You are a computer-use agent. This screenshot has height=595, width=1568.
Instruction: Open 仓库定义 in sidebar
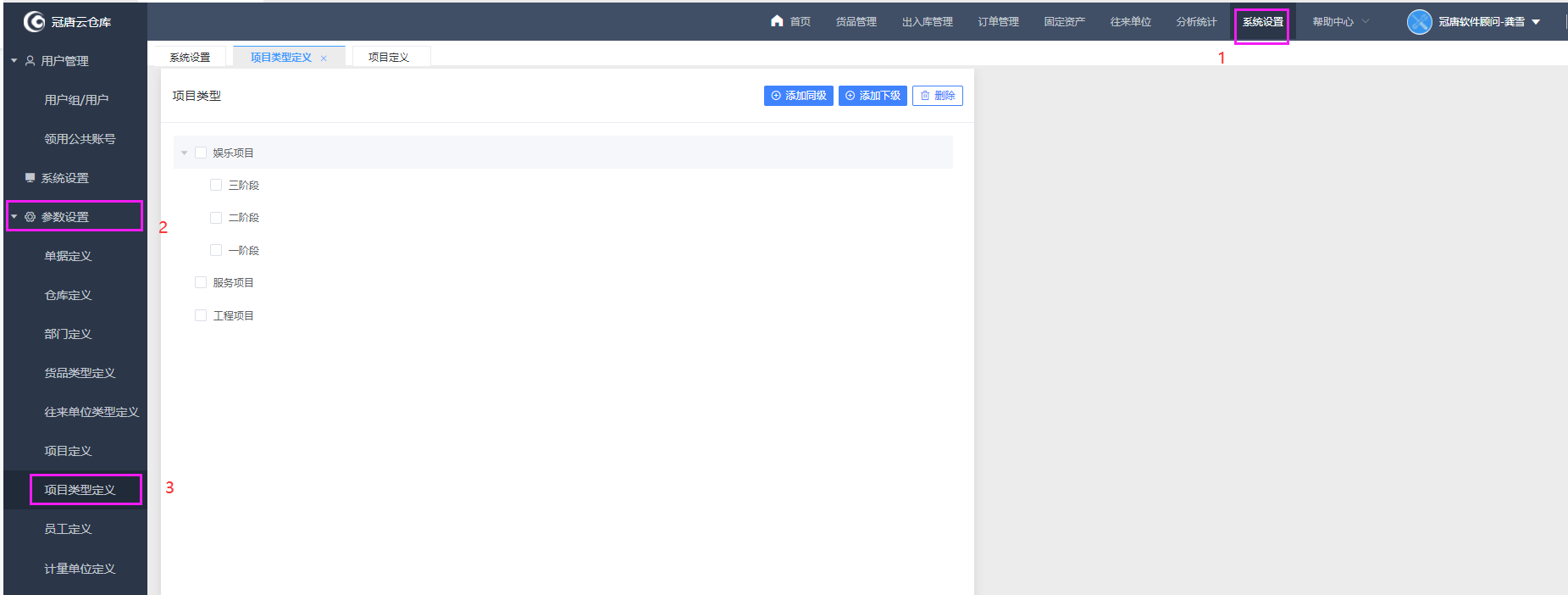(x=68, y=295)
